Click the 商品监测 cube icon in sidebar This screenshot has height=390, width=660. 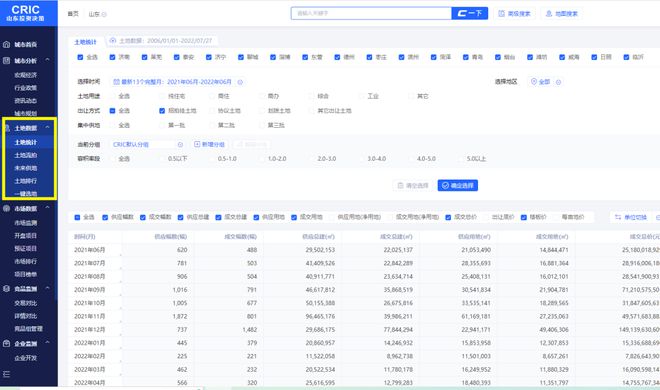[x=6, y=289]
